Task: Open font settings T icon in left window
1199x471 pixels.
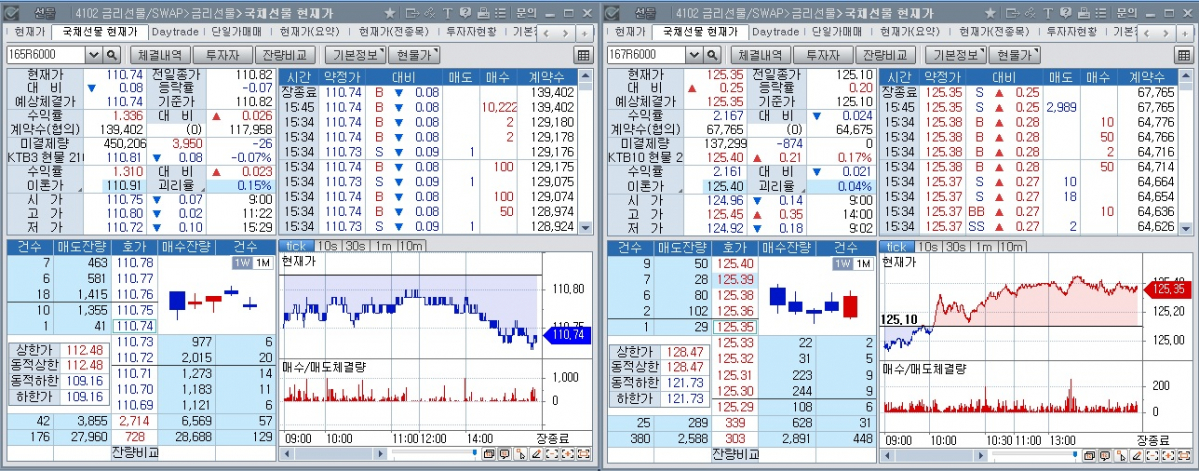Action: [447, 13]
